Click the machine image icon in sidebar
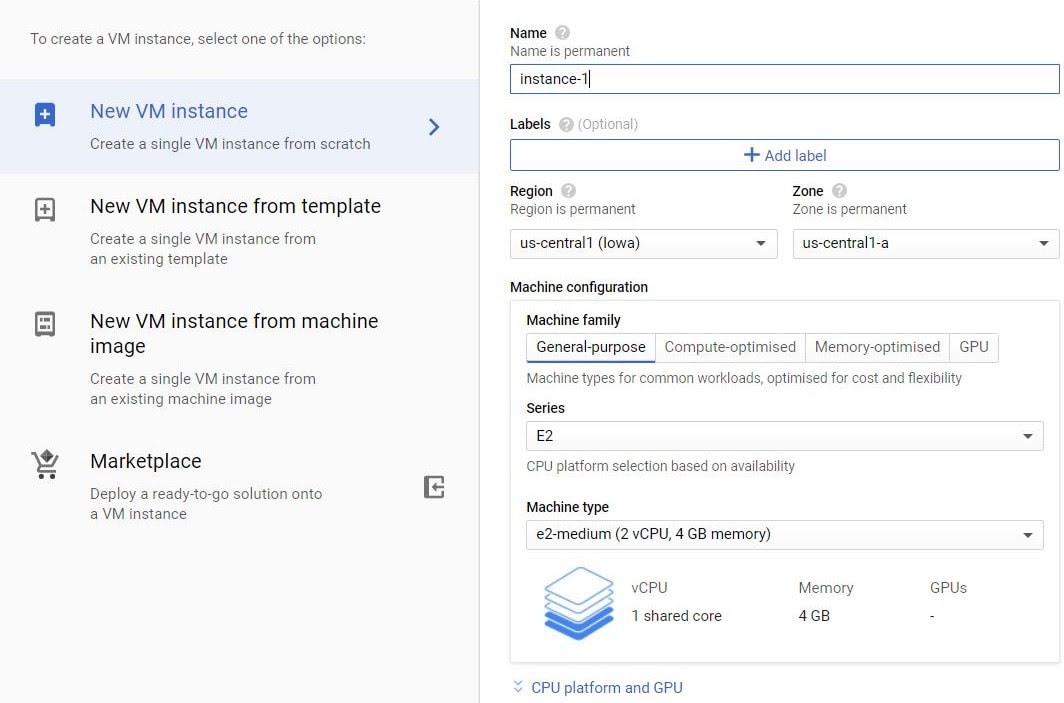The image size is (1064, 703). tap(44, 323)
